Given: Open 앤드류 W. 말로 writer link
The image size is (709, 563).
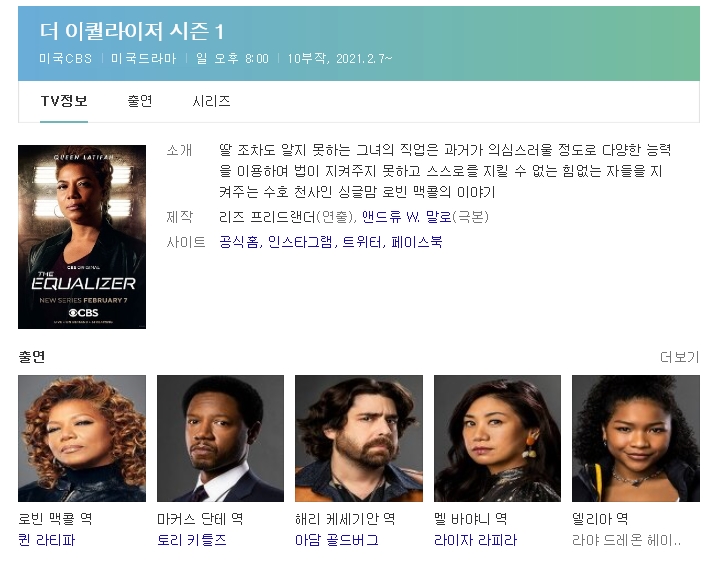Looking at the screenshot, I should pos(407,217).
